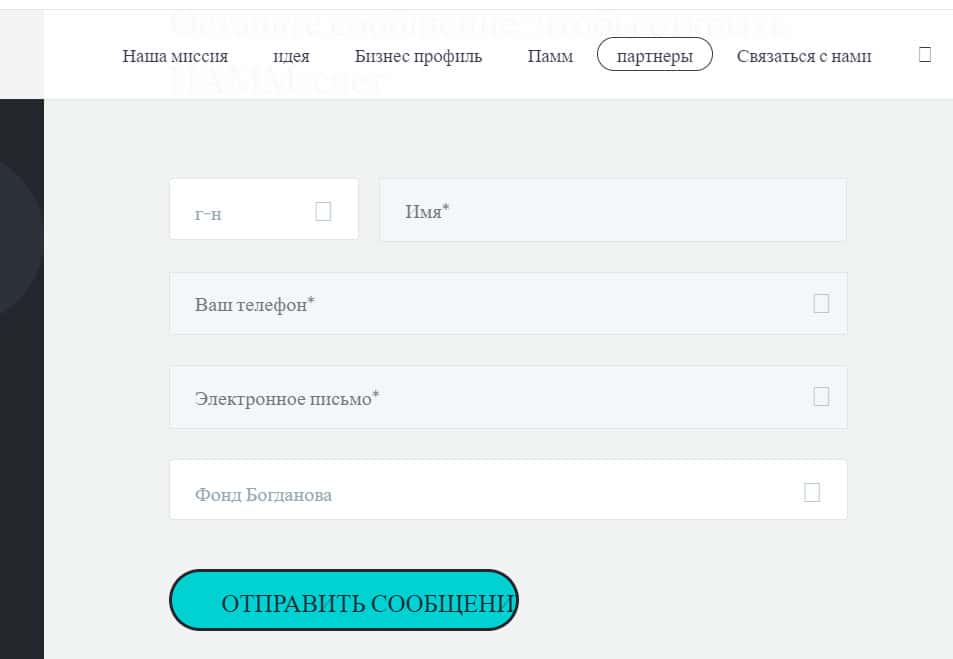Click the arrow icon in the г-н selector
This screenshot has height=659, width=953.
point(323,211)
